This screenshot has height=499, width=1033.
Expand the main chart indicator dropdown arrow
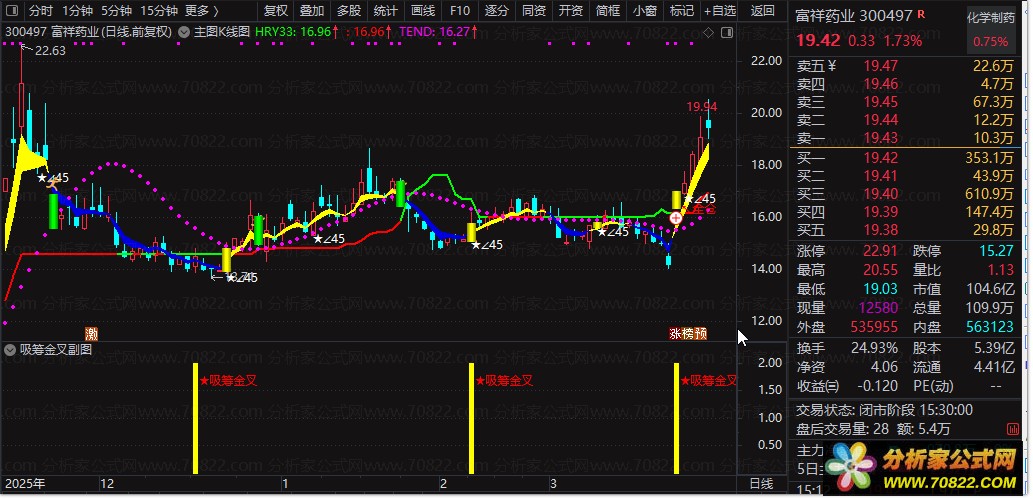click(x=184, y=31)
